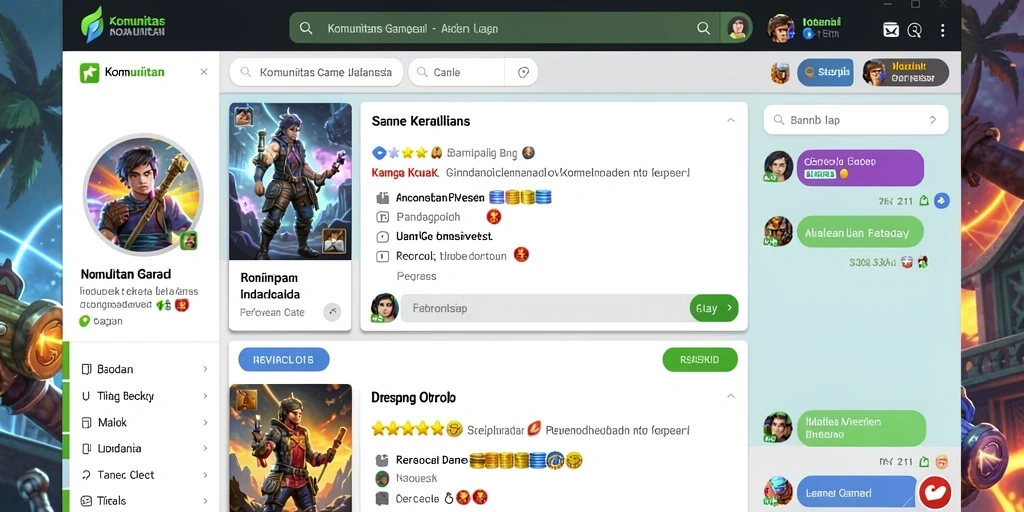Click the red heart floating button
This screenshot has height=512, width=1024.
(x=935, y=492)
